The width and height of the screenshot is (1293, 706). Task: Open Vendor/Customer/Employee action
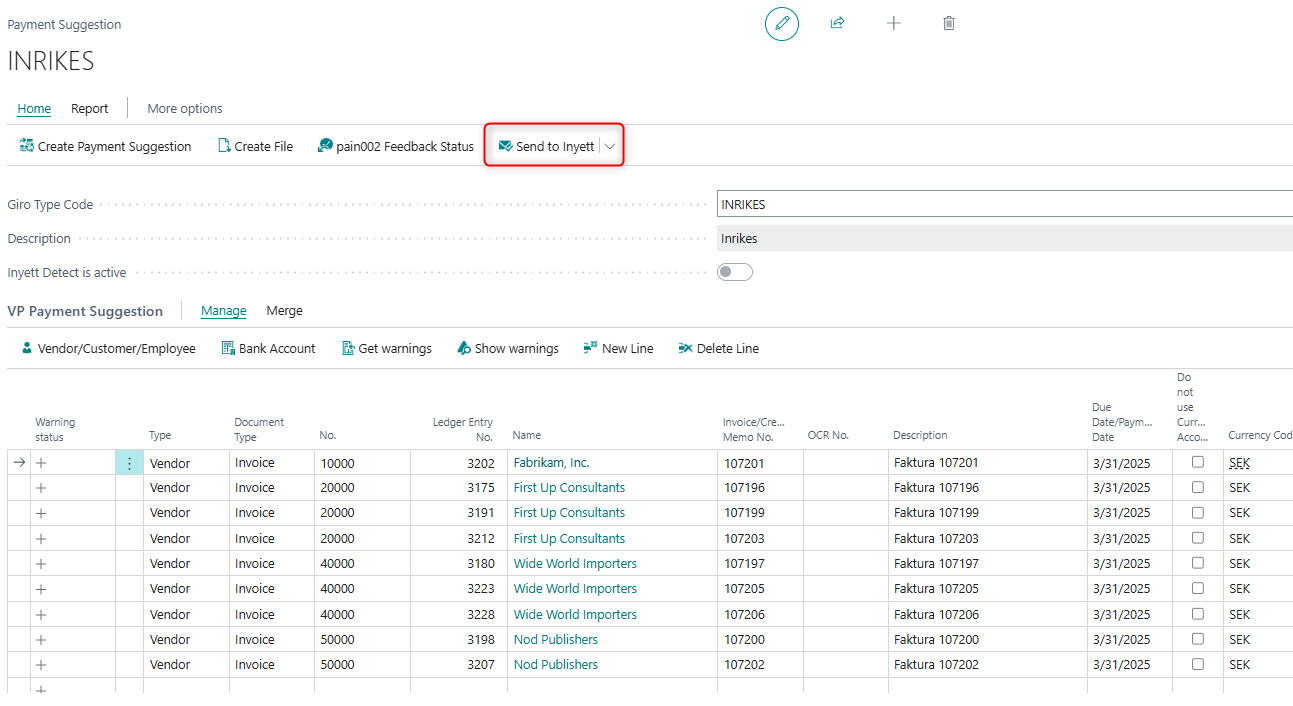108,348
